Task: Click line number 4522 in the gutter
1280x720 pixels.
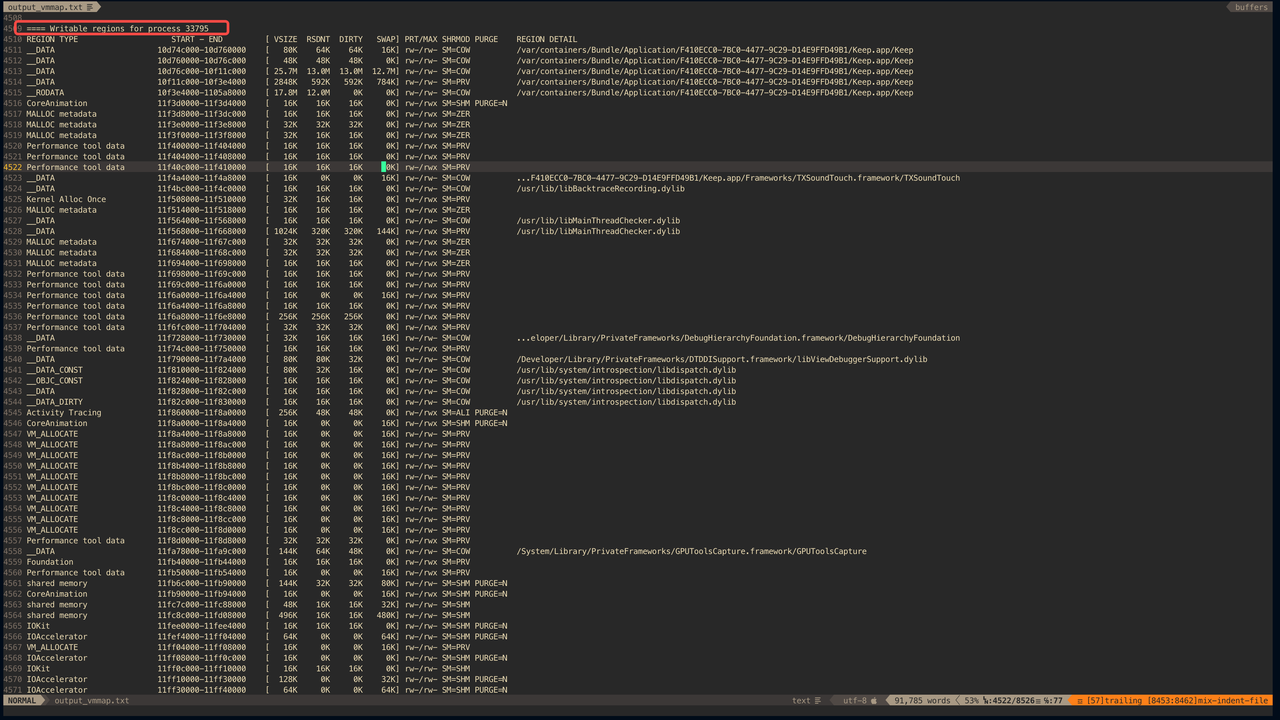Action: [x=12, y=167]
